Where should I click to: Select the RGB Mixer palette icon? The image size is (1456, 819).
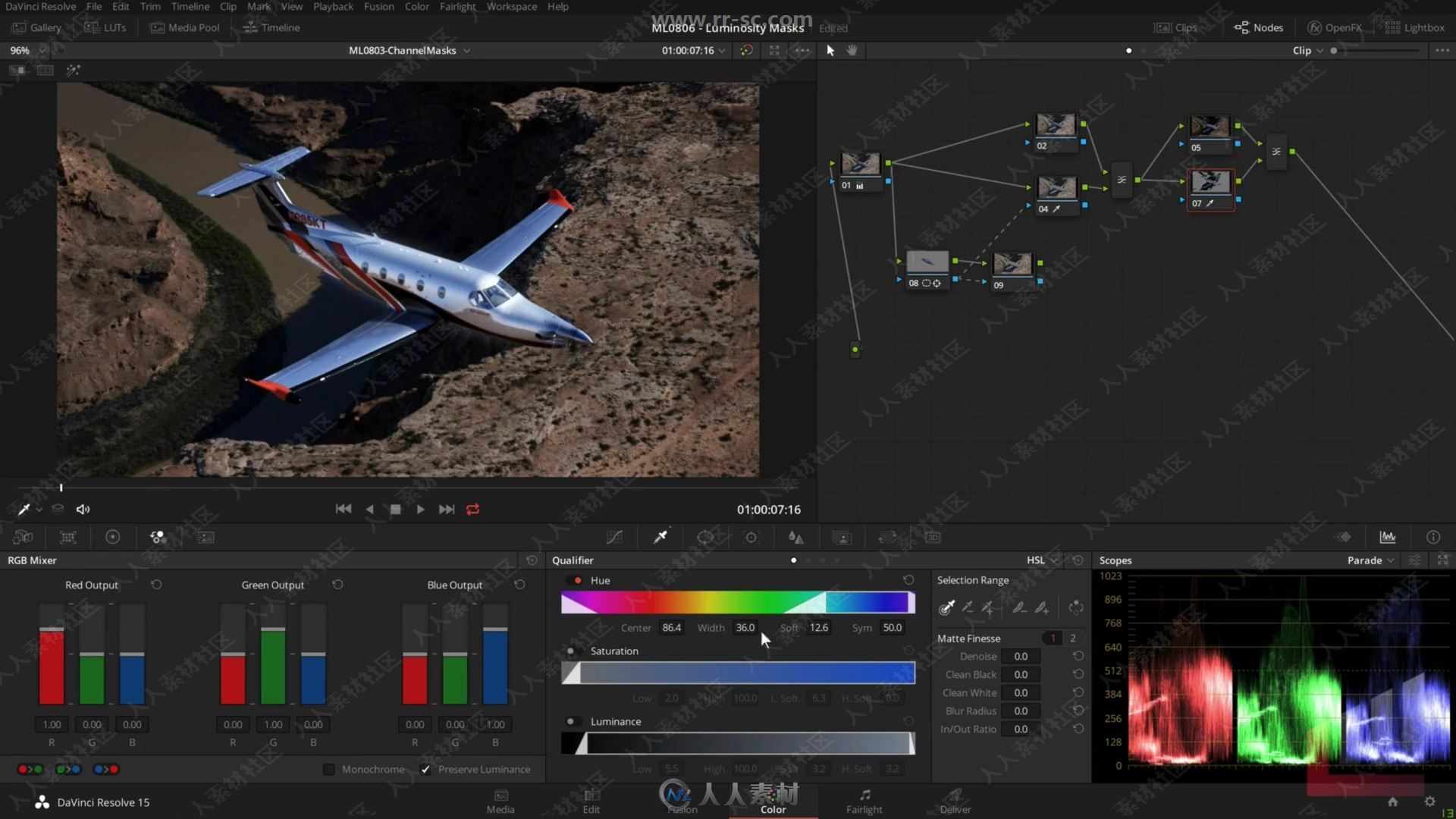point(158,537)
